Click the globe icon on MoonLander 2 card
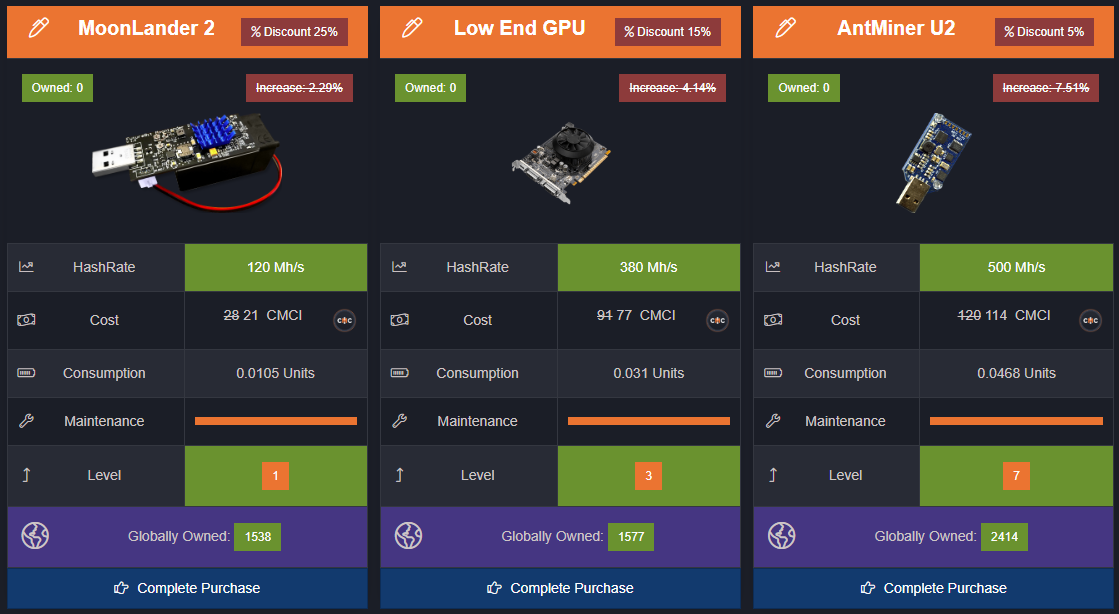 35,535
